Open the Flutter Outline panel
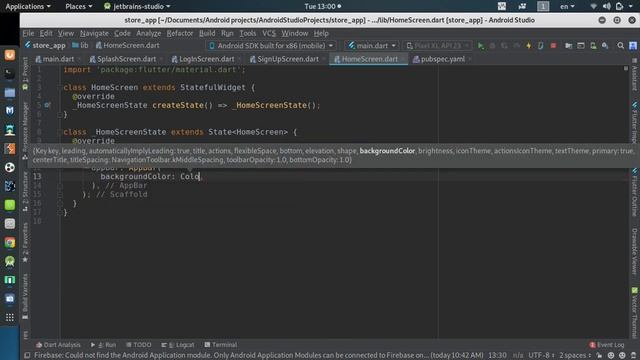The image size is (640, 360). tap(635, 192)
